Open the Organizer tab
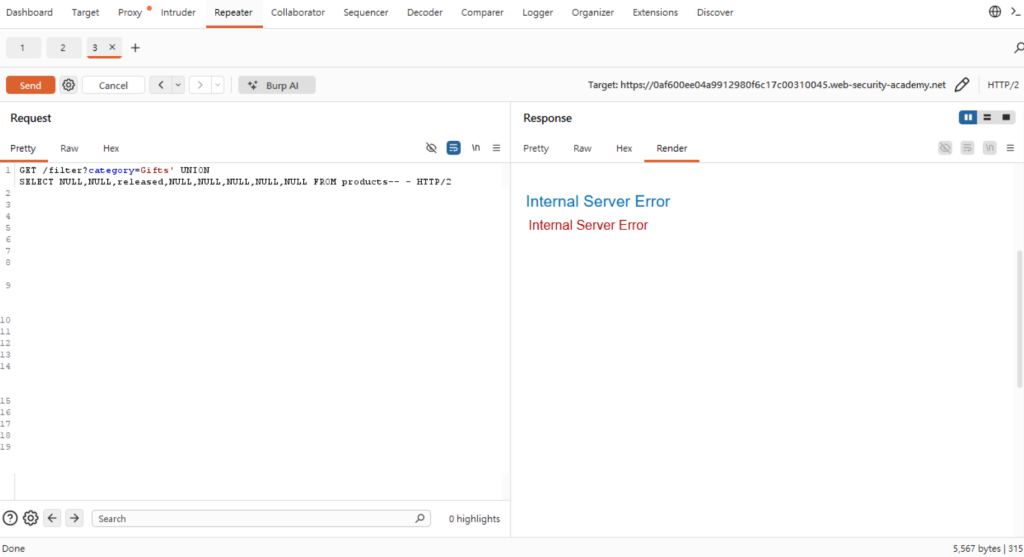This screenshot has width=1024, height=557. (592, 12)
